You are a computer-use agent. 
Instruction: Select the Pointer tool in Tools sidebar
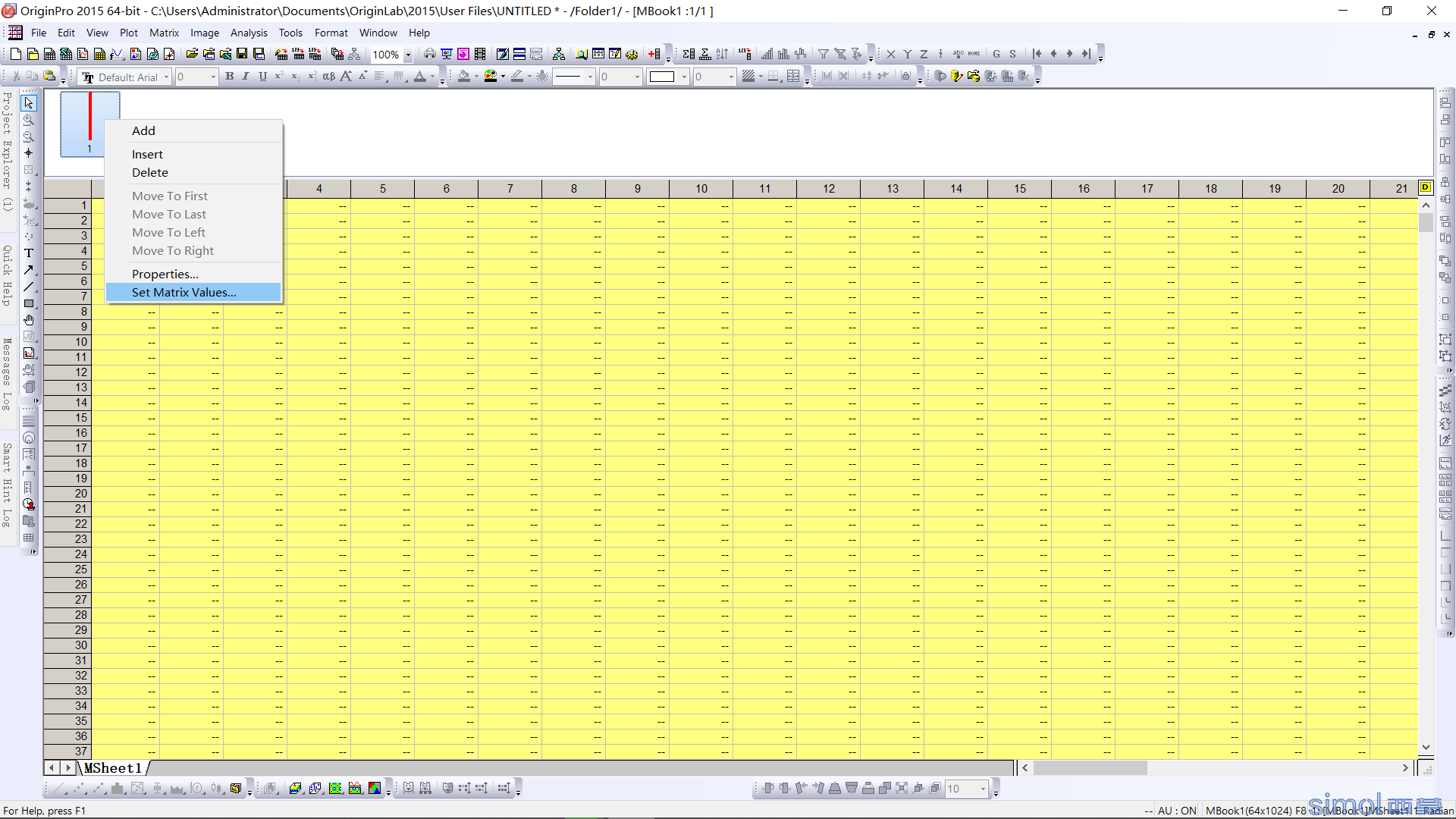pyautogui.click(x=29, y=102)
